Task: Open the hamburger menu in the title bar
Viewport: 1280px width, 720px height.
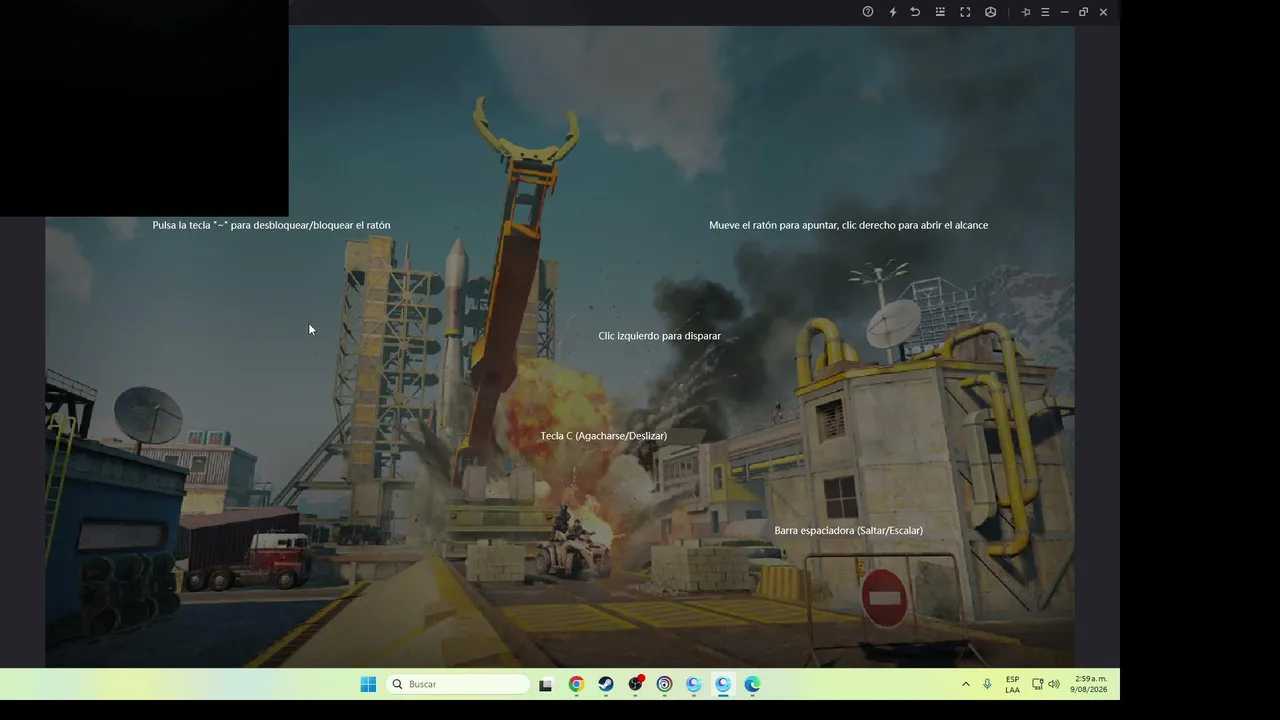Action: [1045, 12]
